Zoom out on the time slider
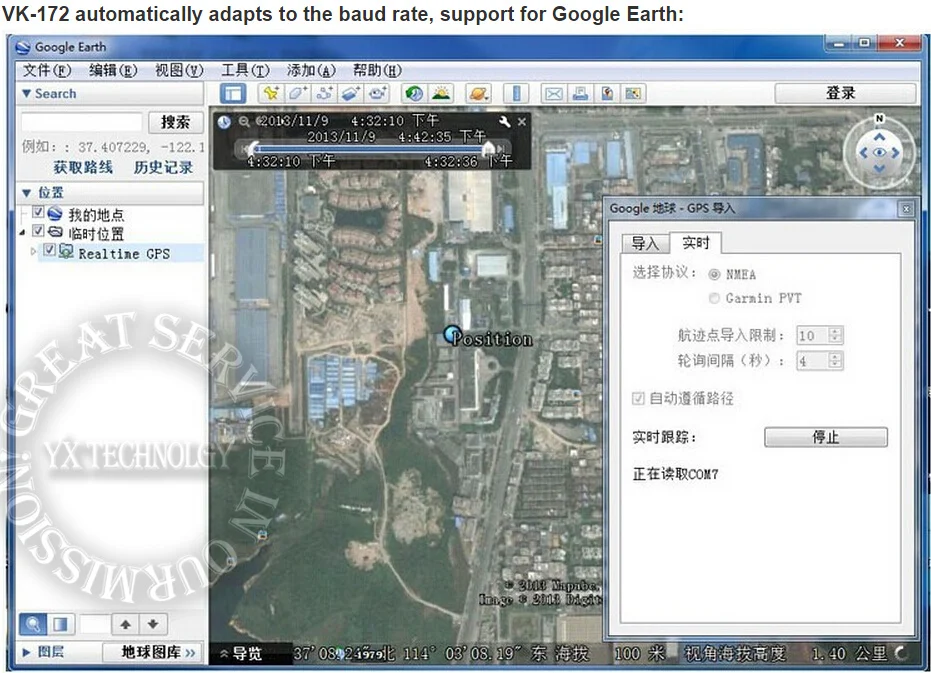Image resolution: width=931 pixels, height=673 pixels. coord(243,121)
